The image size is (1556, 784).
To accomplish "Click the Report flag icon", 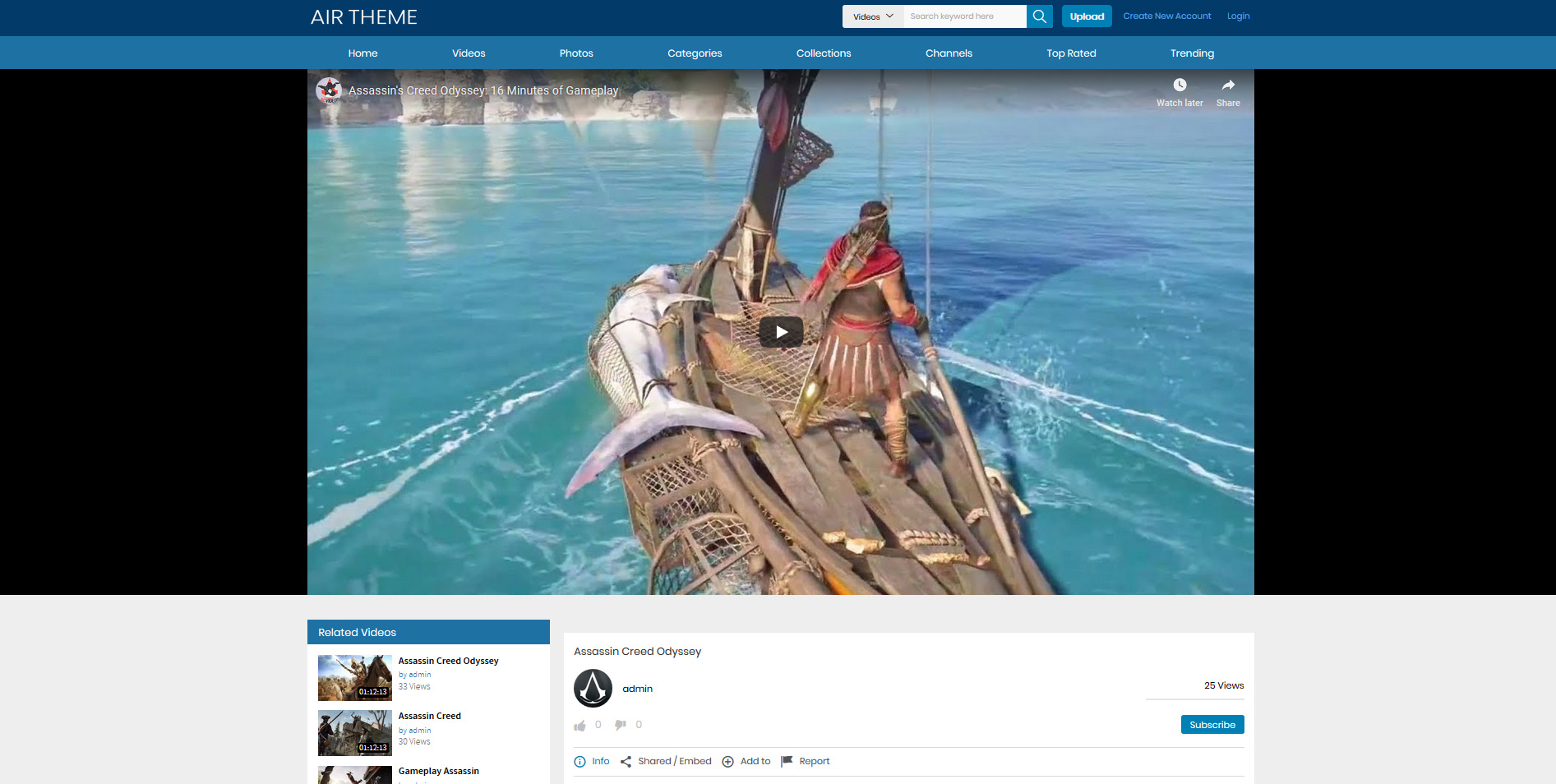I will coord(787,761).
